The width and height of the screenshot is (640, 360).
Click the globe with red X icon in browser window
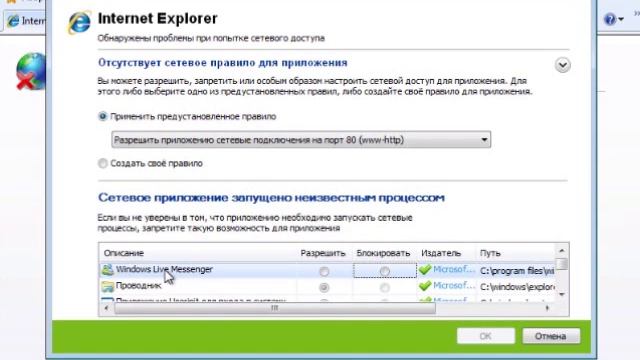pyautogui.click(x=31, y=71)
